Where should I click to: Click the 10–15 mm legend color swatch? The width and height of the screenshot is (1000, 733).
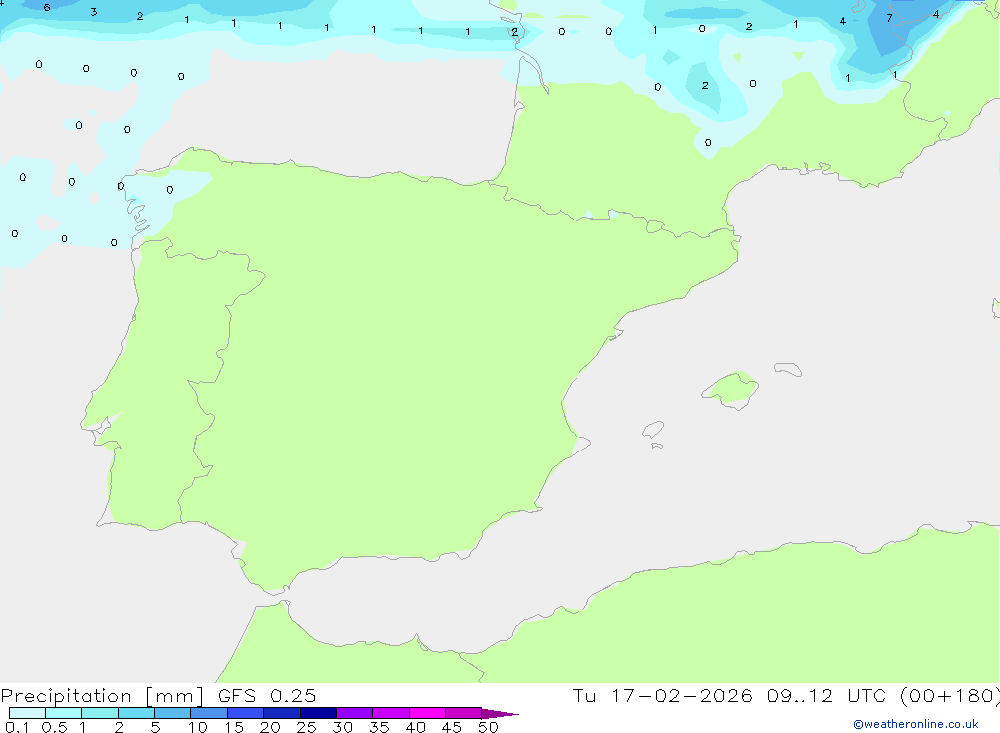209,713
